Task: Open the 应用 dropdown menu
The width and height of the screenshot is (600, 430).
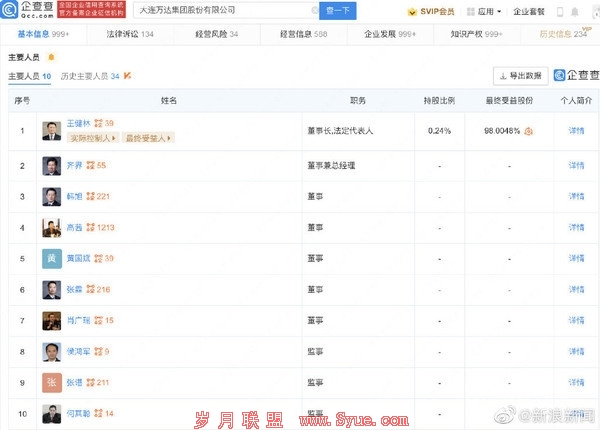Action: point(489,12)
